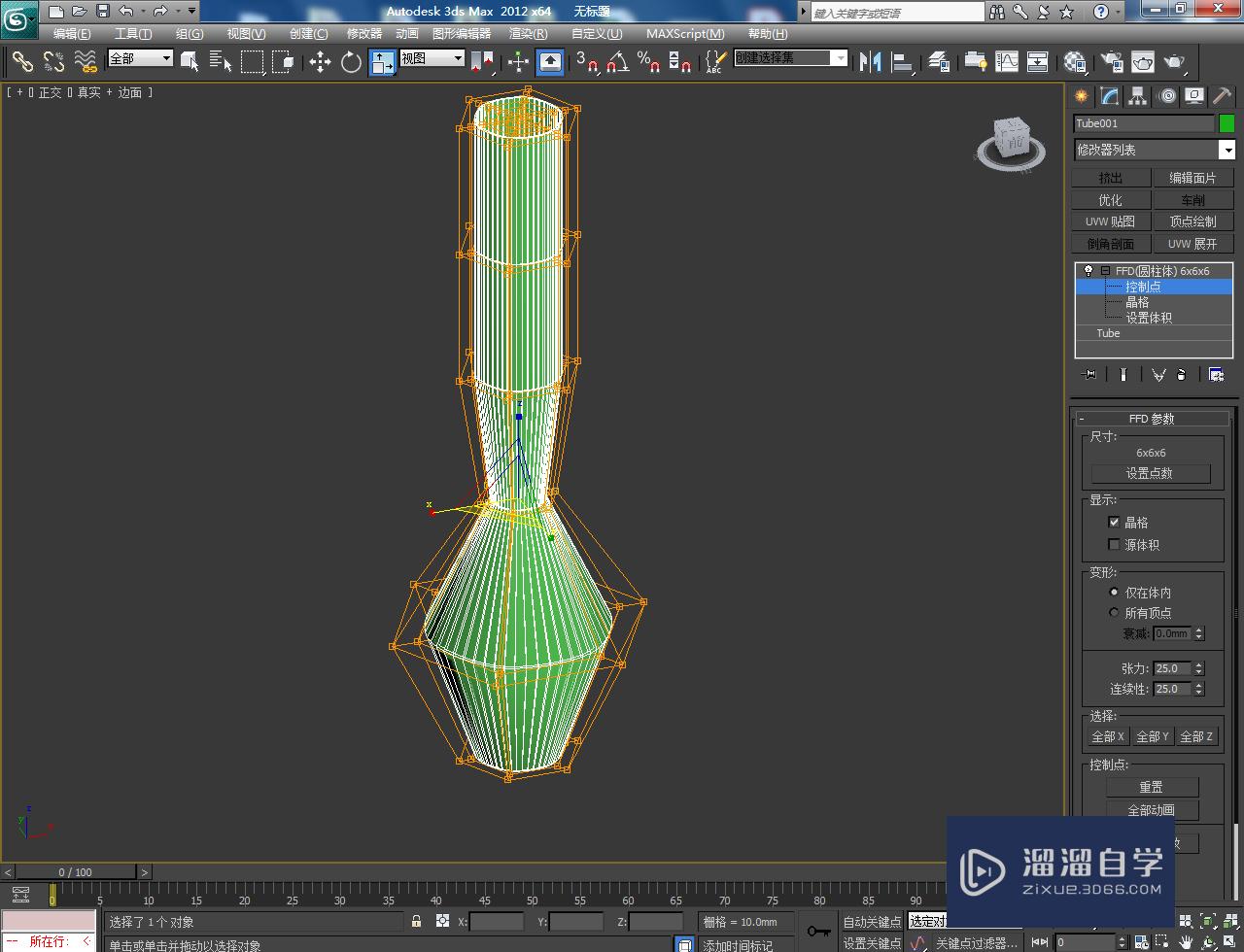
Task: Open the Curve Editor icon
Action: pos(1007,62)
